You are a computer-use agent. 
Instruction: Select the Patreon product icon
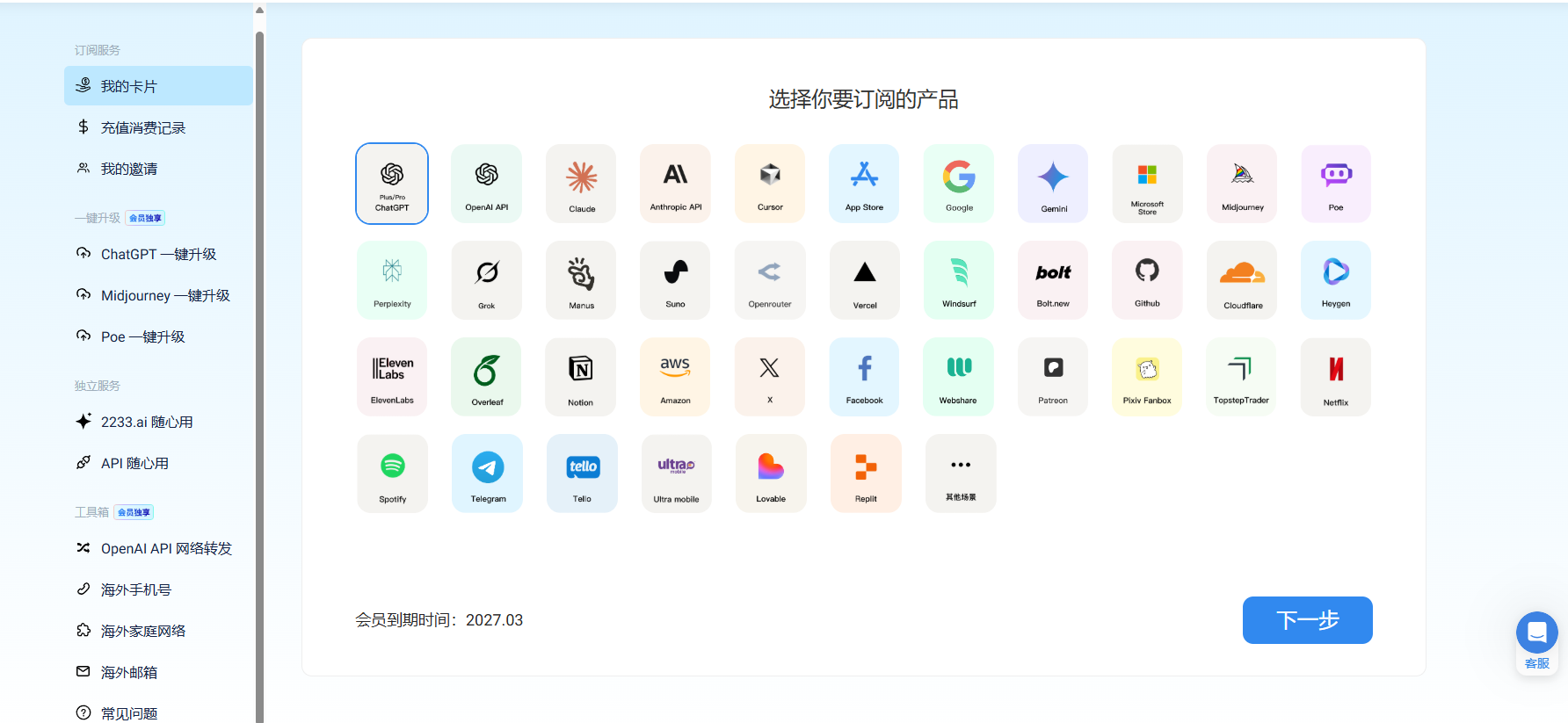[1053, 377]
